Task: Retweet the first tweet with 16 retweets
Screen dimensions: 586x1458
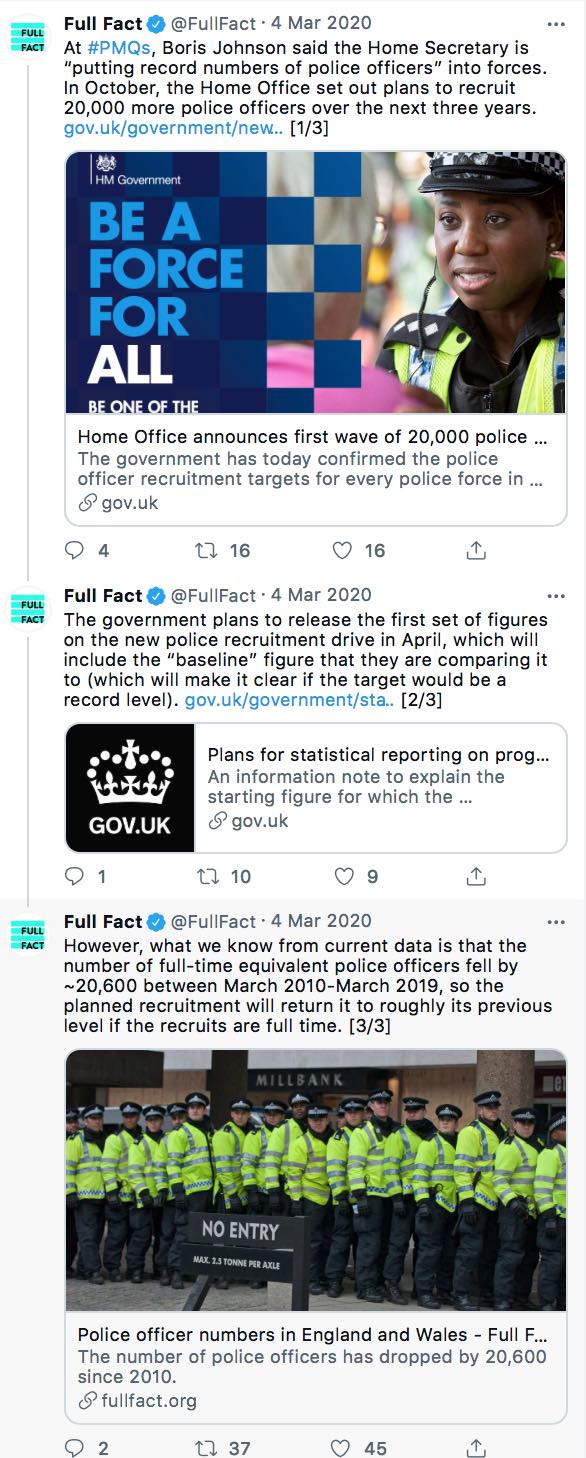Action: coord(206,550)
